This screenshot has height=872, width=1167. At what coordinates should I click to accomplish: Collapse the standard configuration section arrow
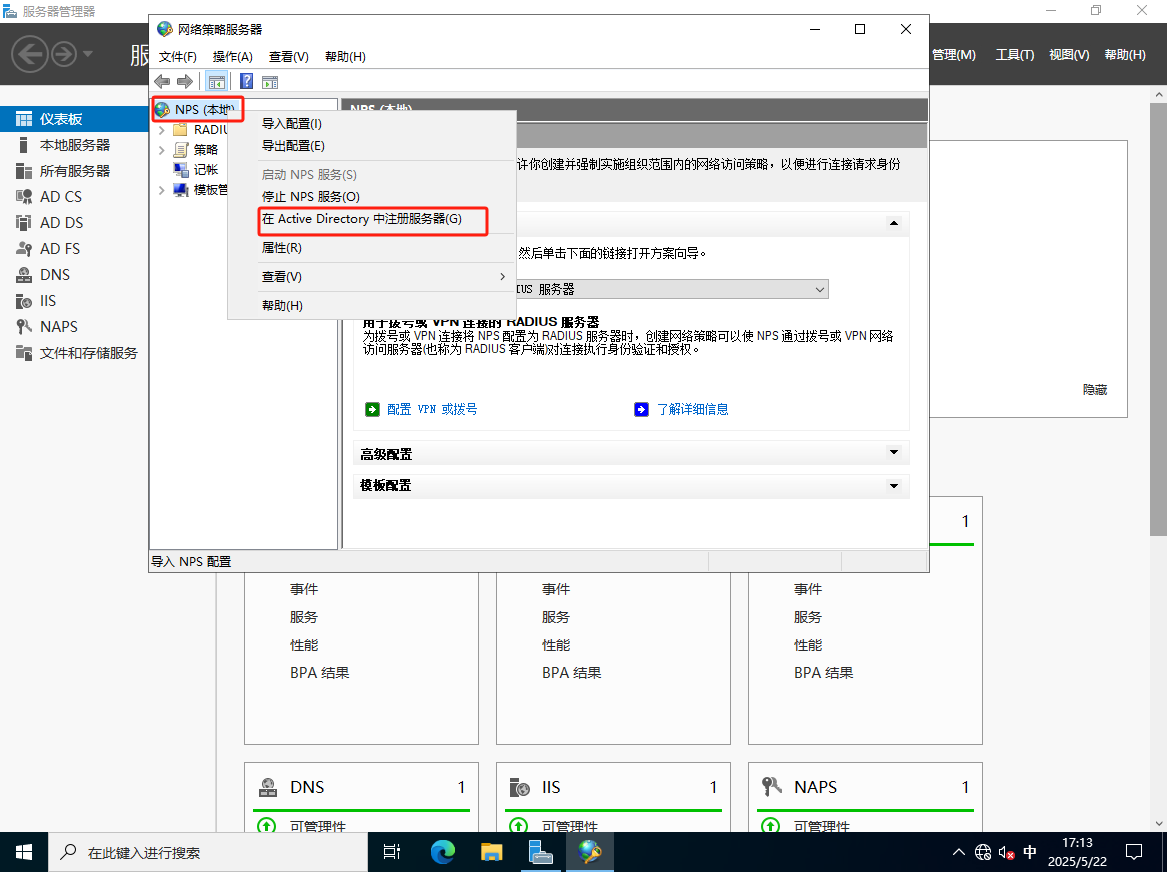point(894,223)
